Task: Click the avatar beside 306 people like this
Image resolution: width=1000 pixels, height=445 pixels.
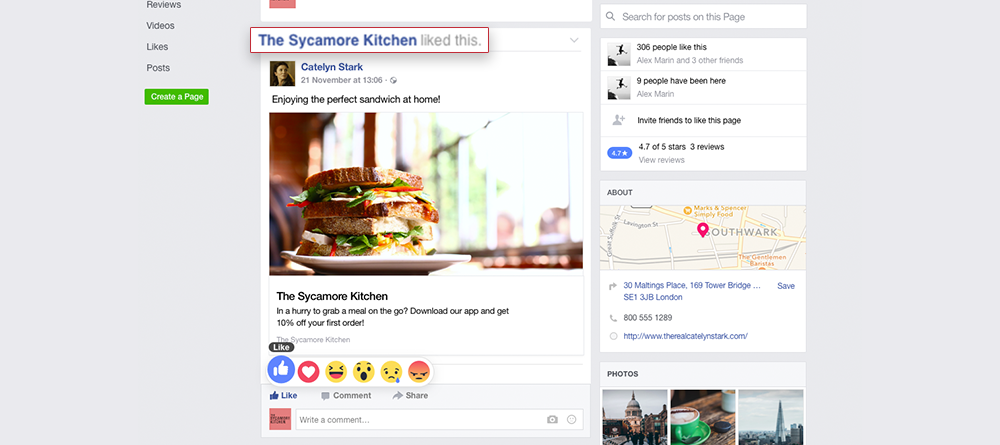Action: tap(619, 54)
